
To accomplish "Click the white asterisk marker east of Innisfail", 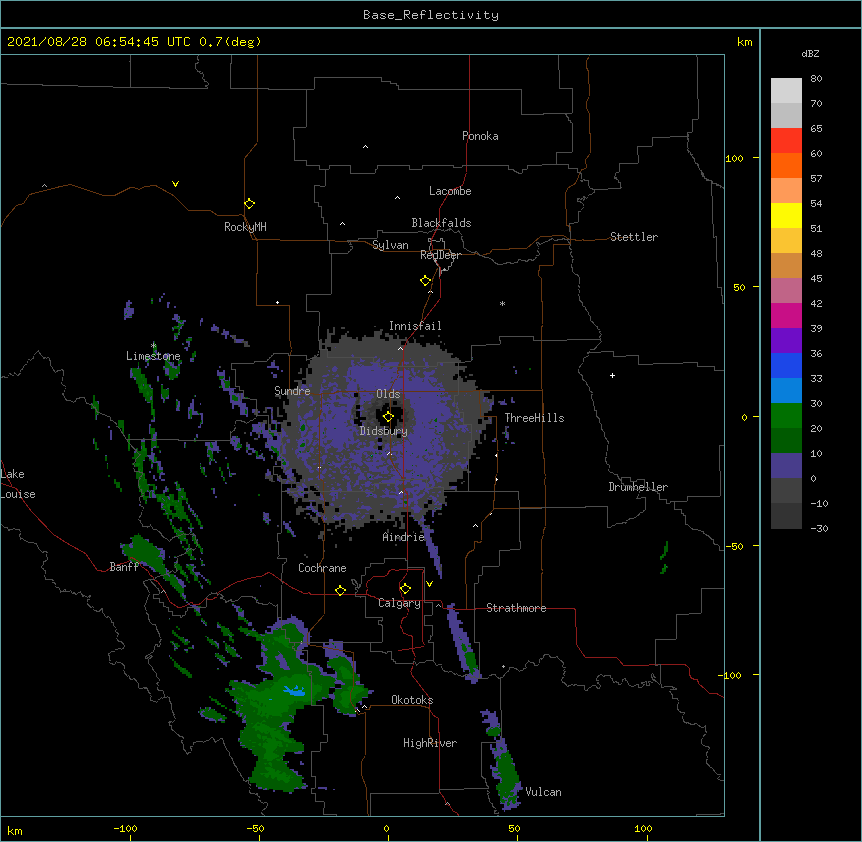I will coord(502,303).
